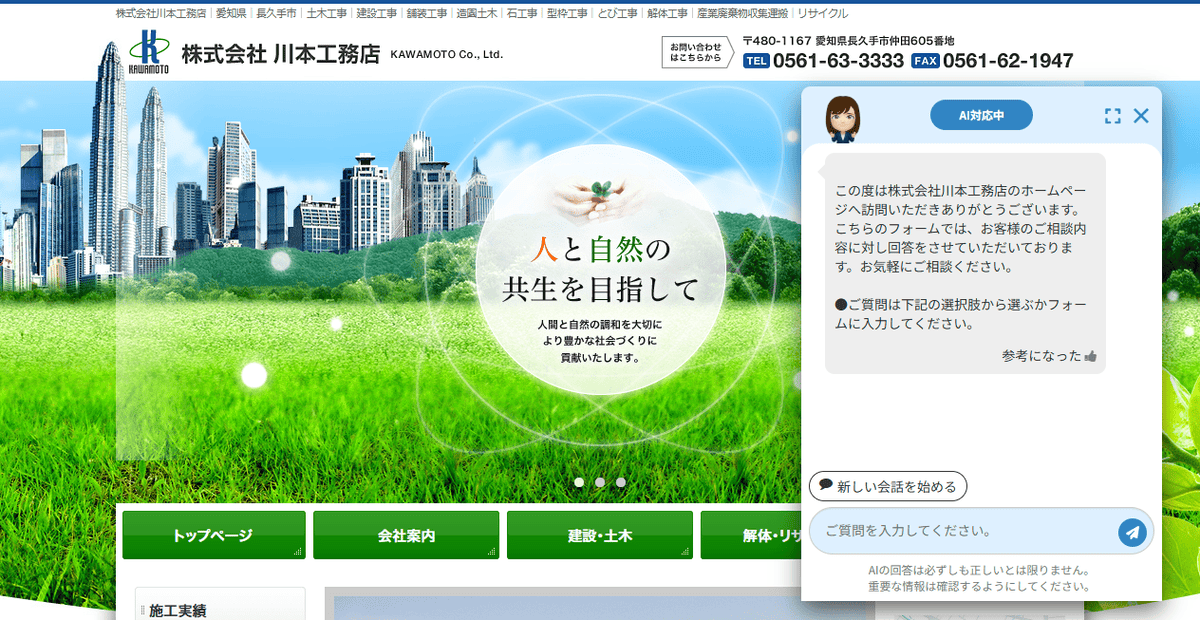Close the AI chat window
Screen dimensions: 1200x620
[1141, 115]
